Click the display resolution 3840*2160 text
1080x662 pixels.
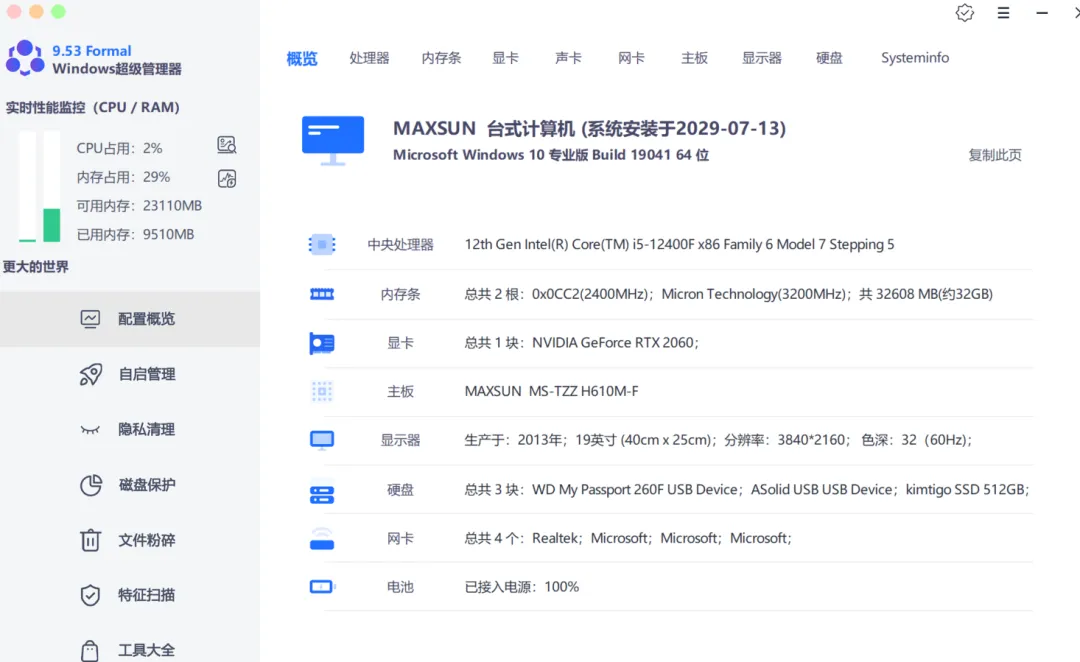click(x=813, y=440)
